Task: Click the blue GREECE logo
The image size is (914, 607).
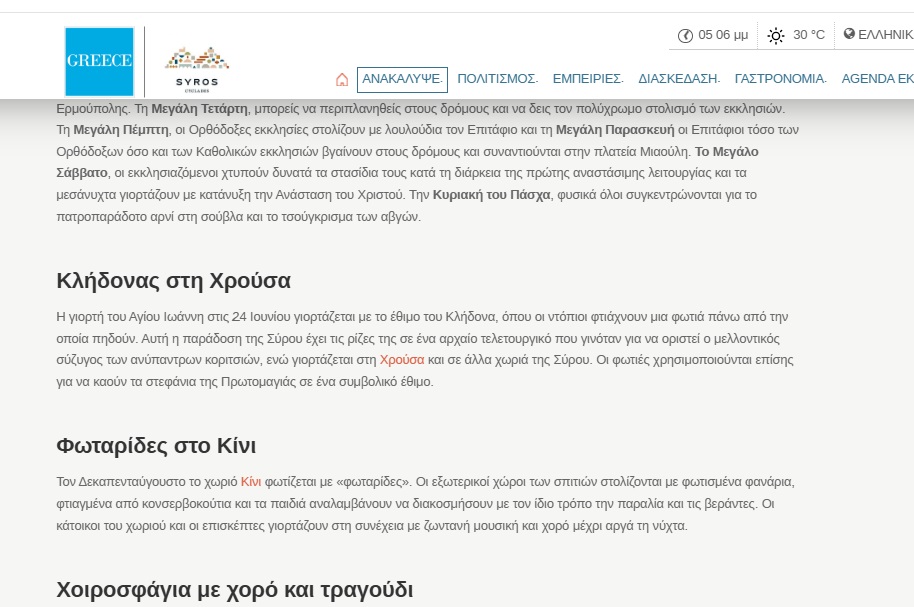Action: click(x=99, y=61)
